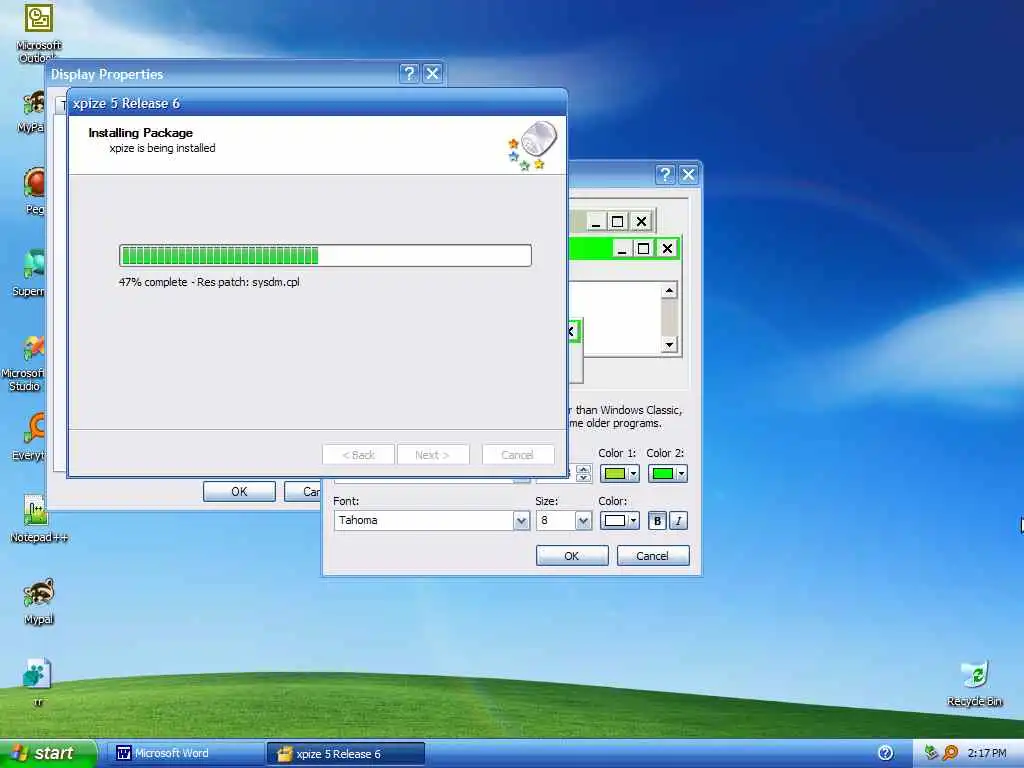Click the help button of Display Properties
Viewport: 1024px width, 768px height.
click(409, 73)
